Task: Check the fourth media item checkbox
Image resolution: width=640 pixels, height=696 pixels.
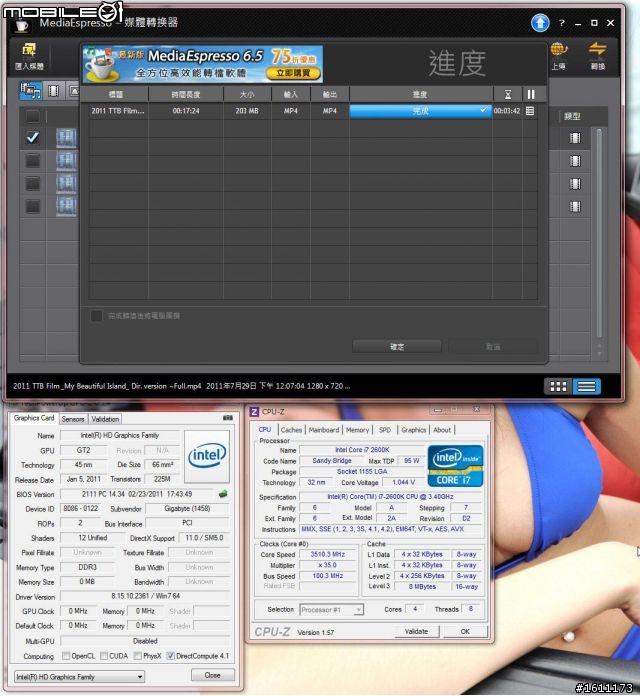Action: coord(32,206)
